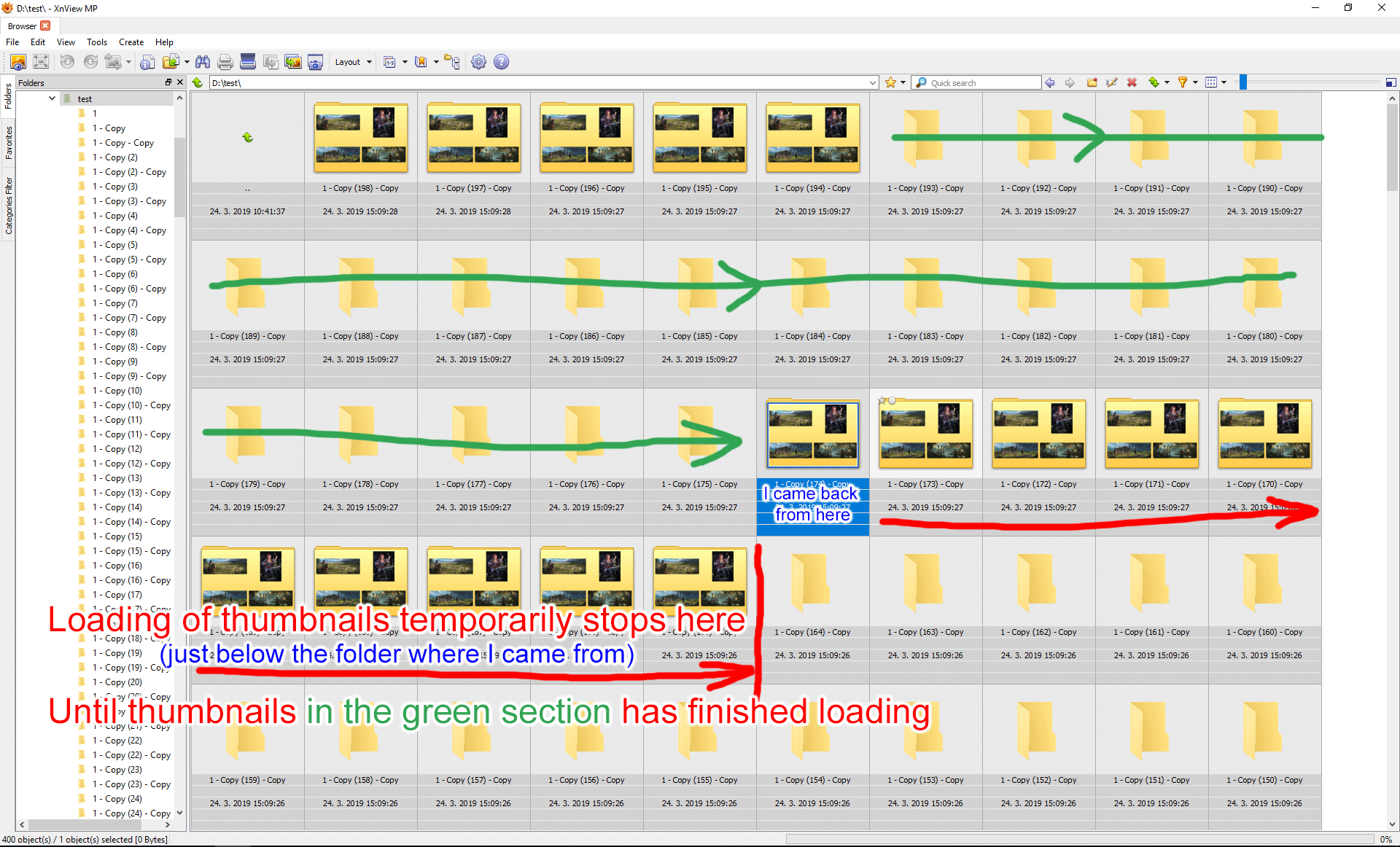Image resolution: width=1400 pixels, height=847 pixels.
Task: Click the Find files binoculars icon
Action: [x=203, y=62]
